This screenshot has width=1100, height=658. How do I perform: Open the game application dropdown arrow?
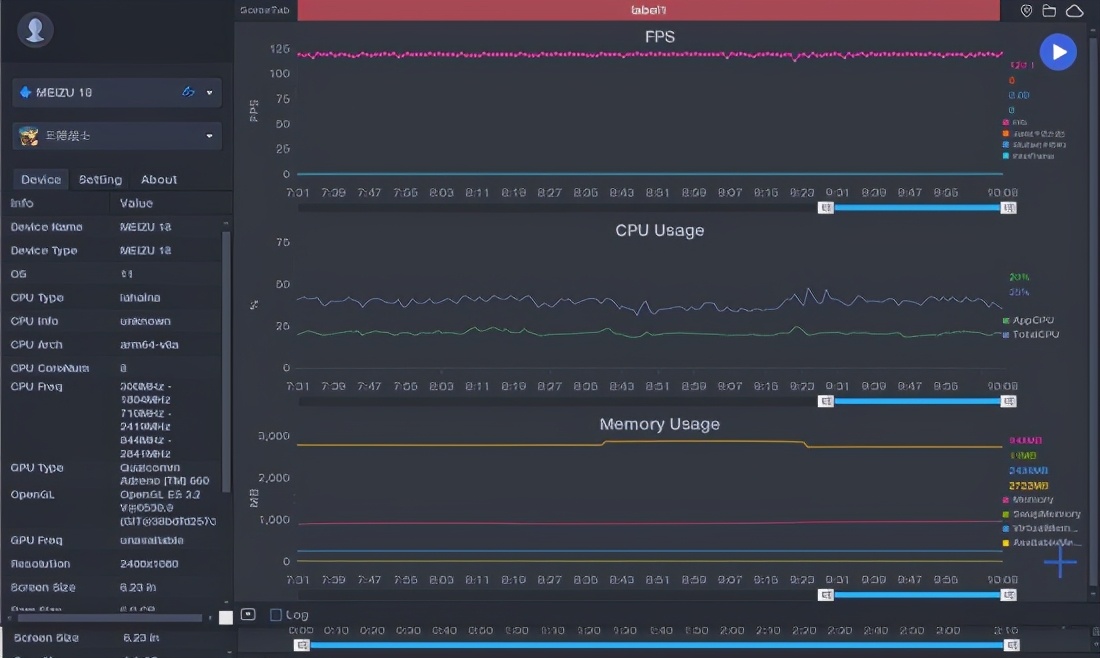209,136
